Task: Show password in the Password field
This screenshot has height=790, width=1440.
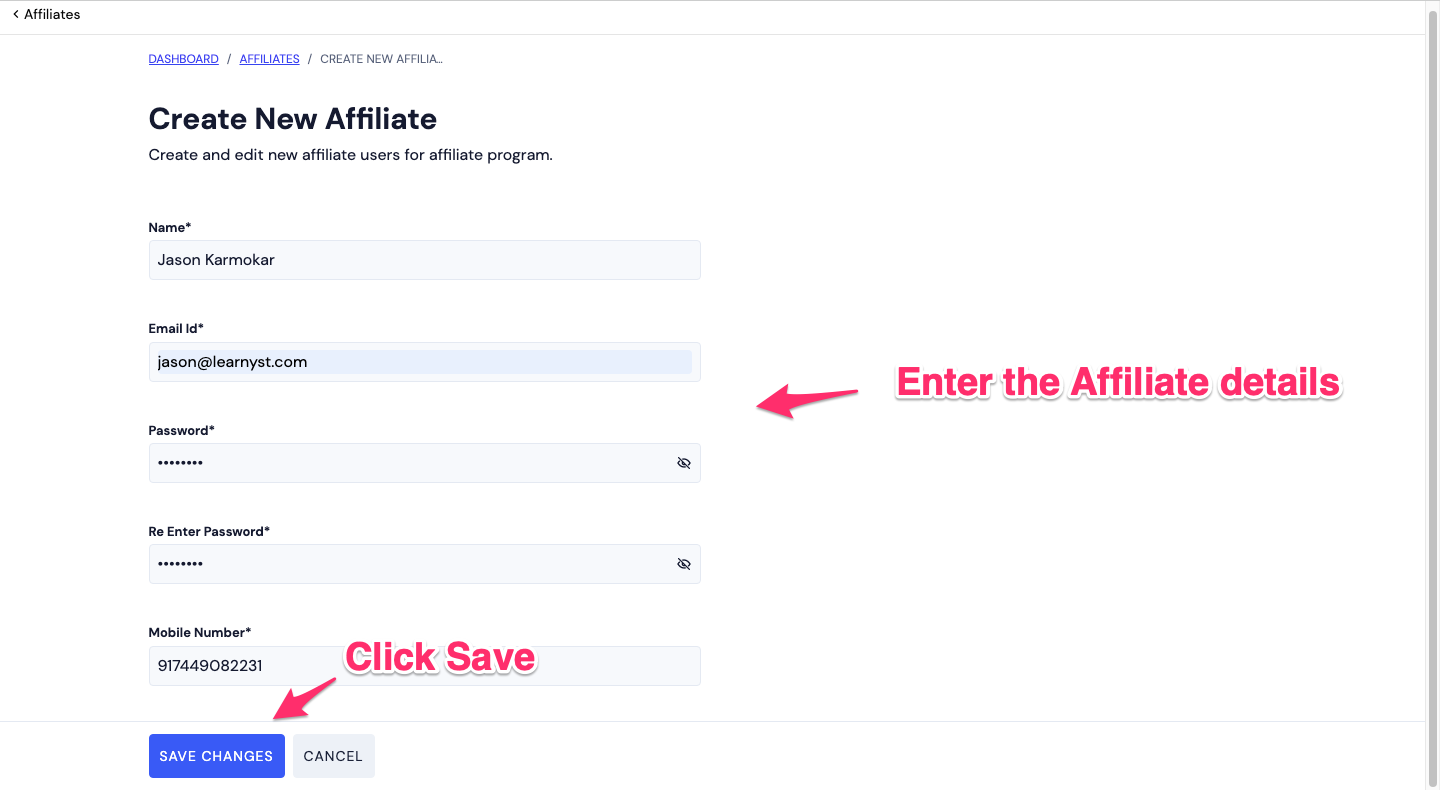Action: point(684,463)
